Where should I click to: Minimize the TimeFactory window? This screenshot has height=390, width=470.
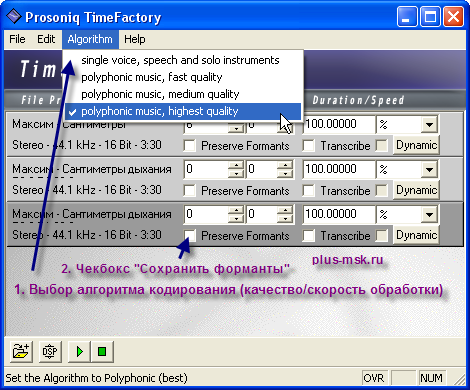tap(407, 16)
